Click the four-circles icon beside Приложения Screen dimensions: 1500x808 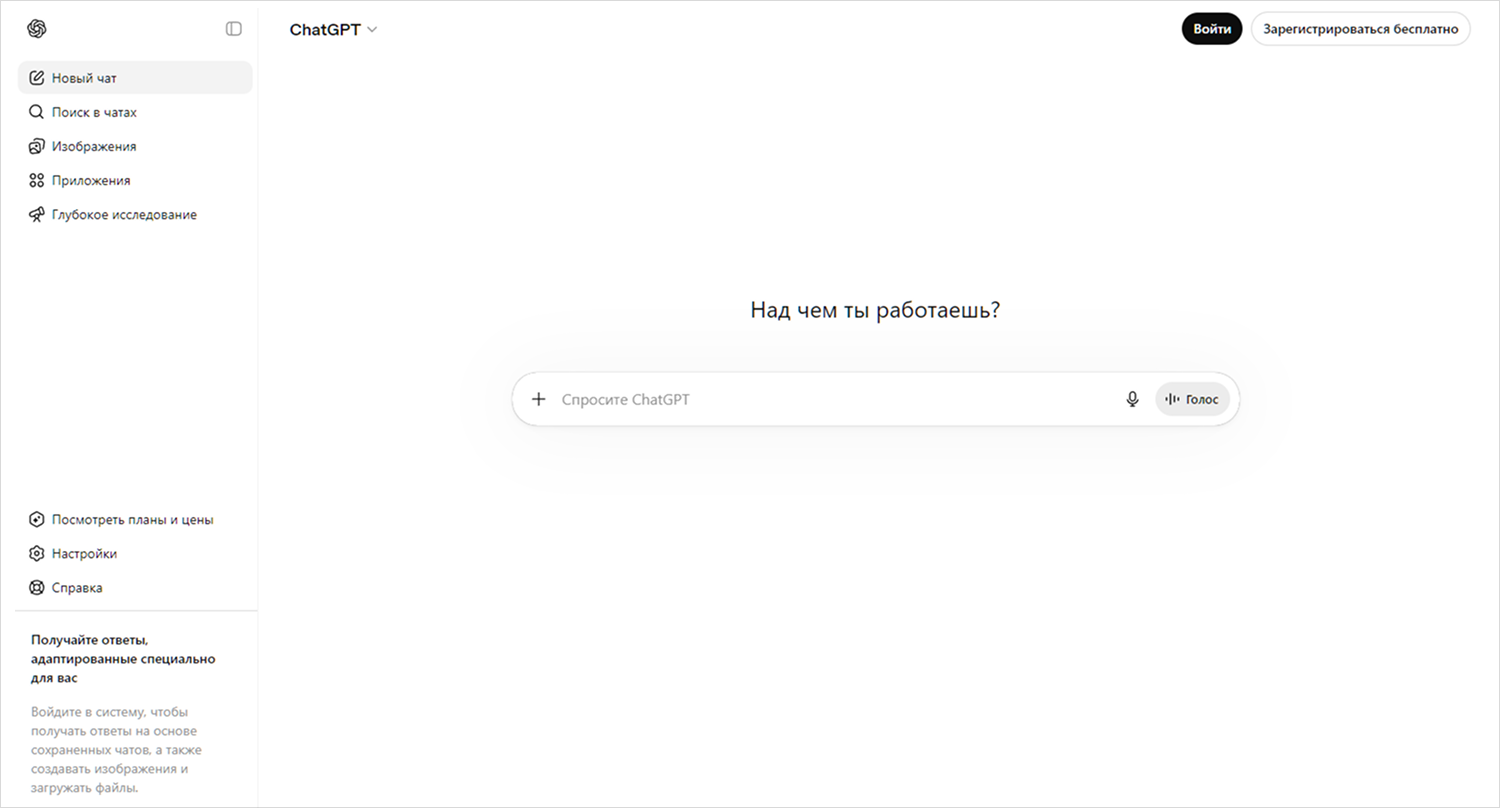click(x=37, y=180)
